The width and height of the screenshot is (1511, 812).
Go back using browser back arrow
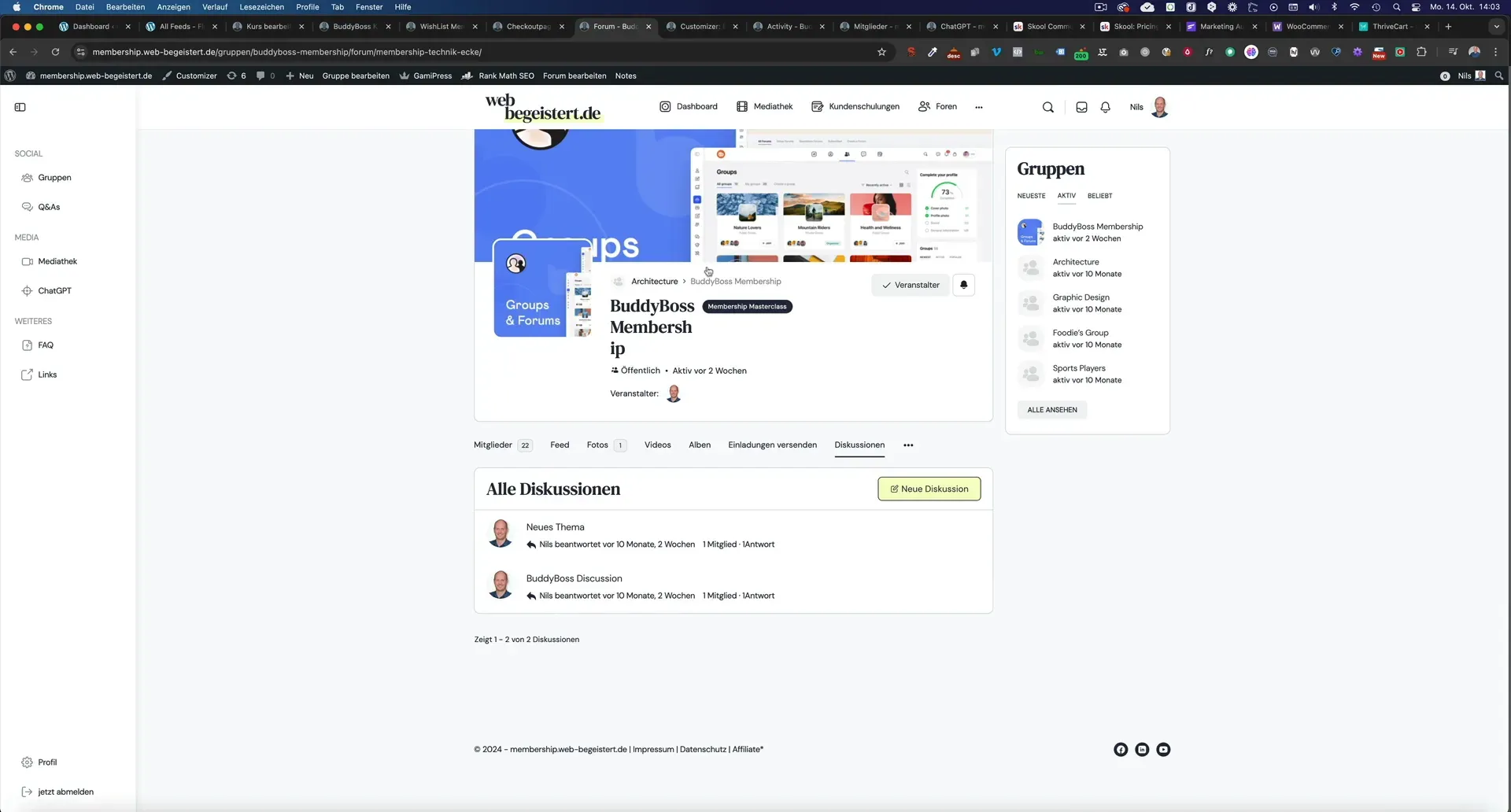[13, 52]
